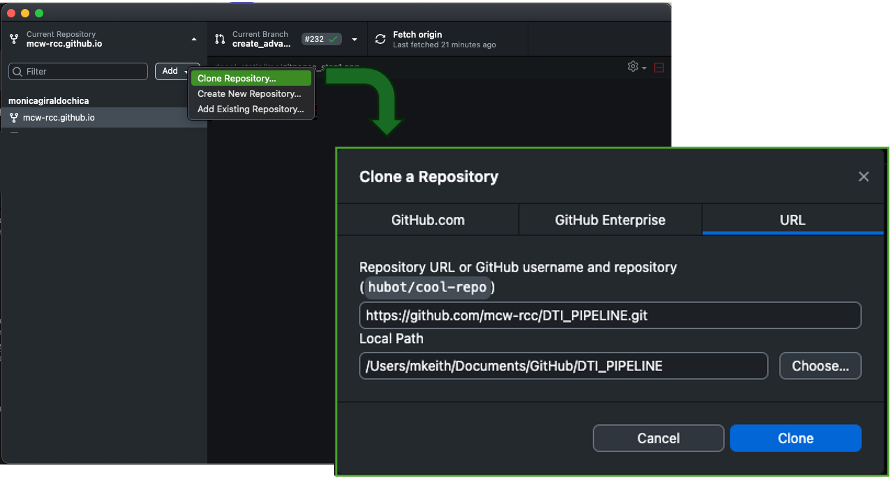Expand the Current Branch dropdown arrow

354,40
